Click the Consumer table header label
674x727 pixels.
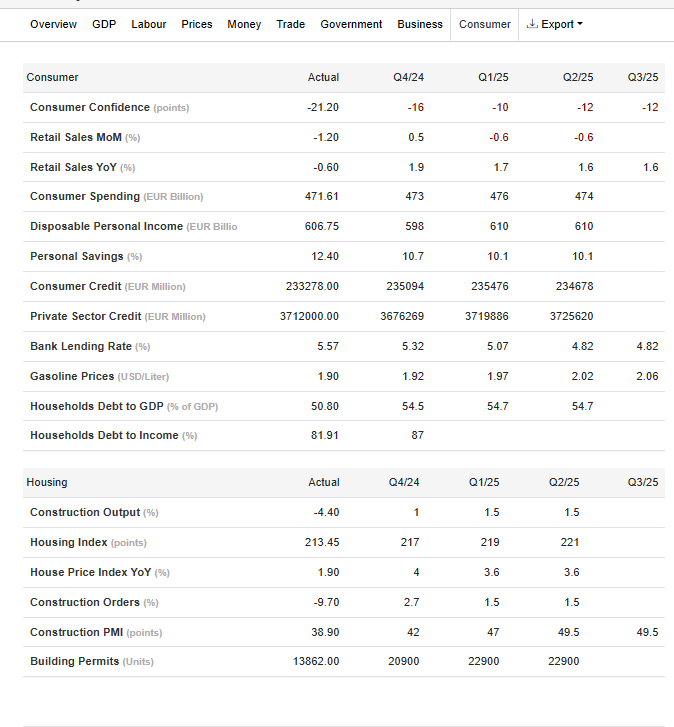pos(52,77)
